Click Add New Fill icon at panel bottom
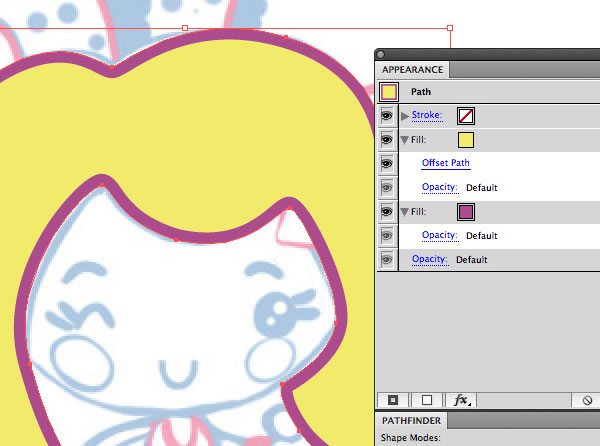The height and width of the screenshot is (446, 600). point(427,400)
